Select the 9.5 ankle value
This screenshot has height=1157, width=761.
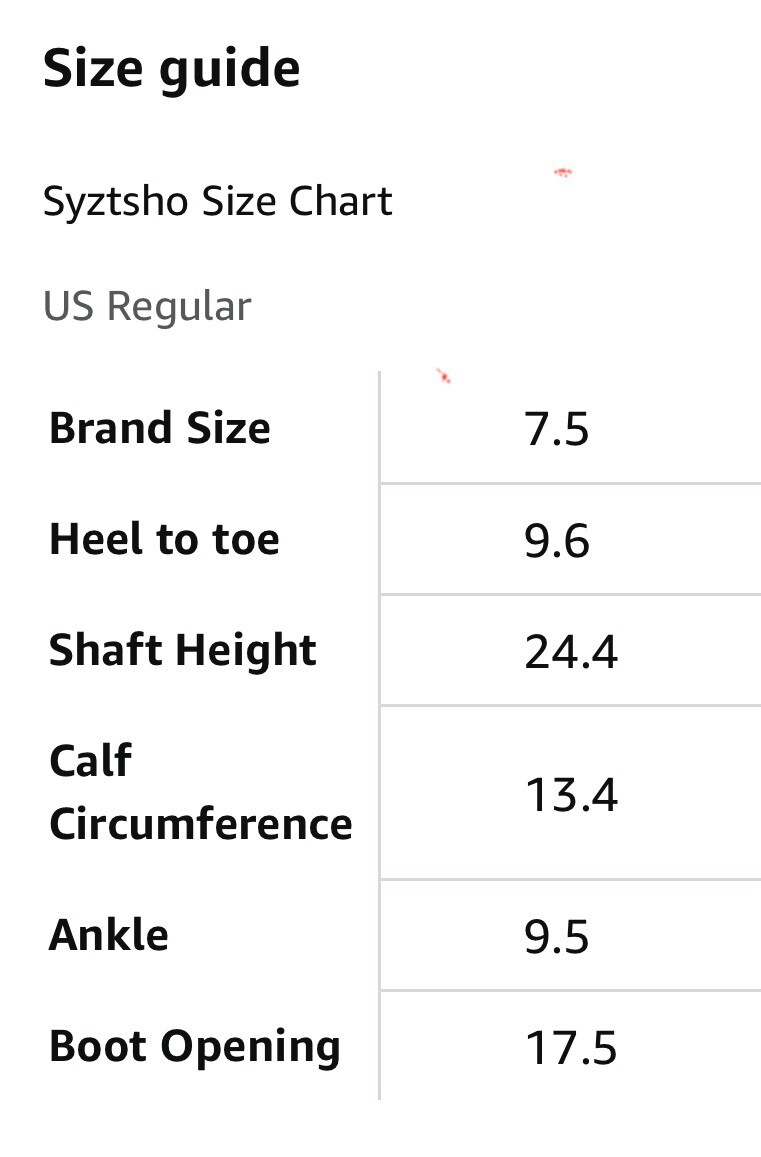pyautogui.click(x=556, y=937)
